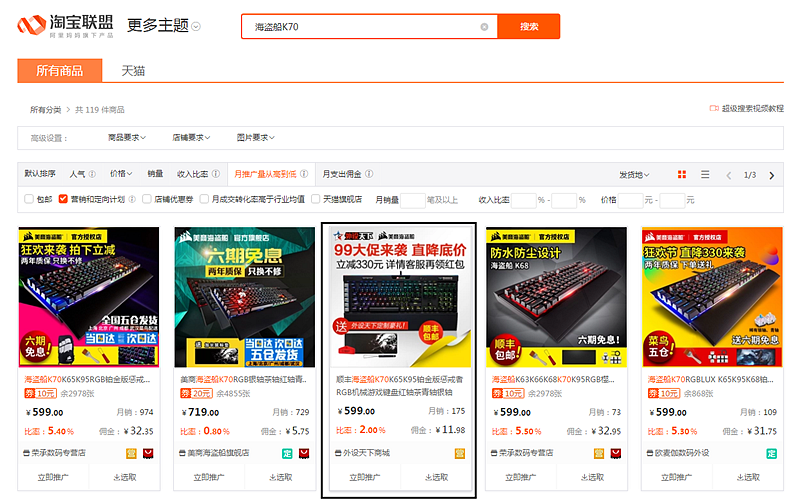Open 99大促来袭 product thumbnail
The image size is (800, 500).
point(401,297)
